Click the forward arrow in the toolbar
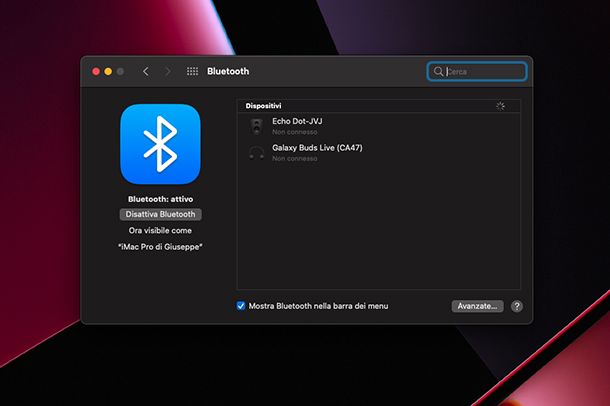 [168, 72]
